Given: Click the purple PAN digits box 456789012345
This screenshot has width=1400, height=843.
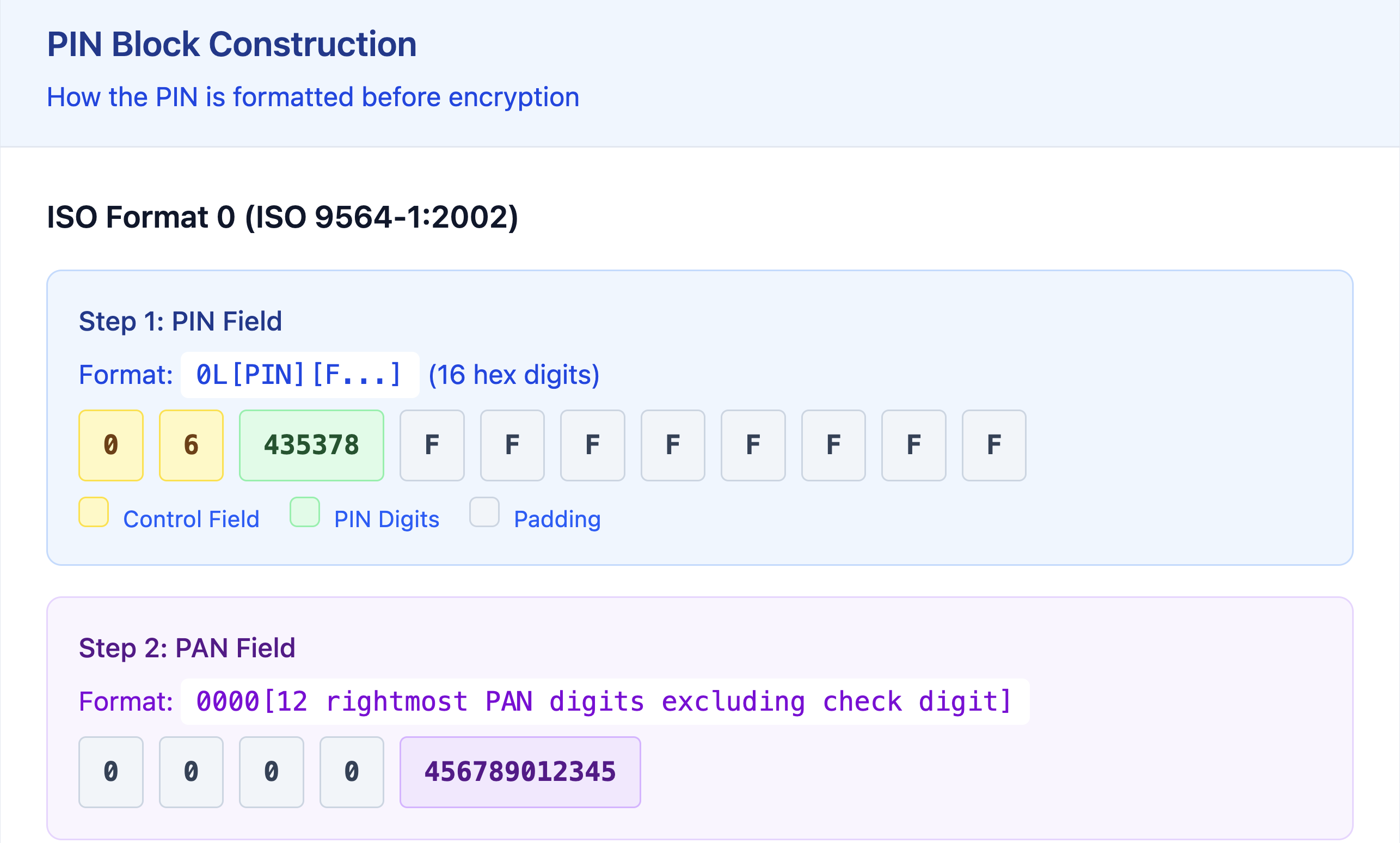Looking at the screenshot, I should [520, 772].
